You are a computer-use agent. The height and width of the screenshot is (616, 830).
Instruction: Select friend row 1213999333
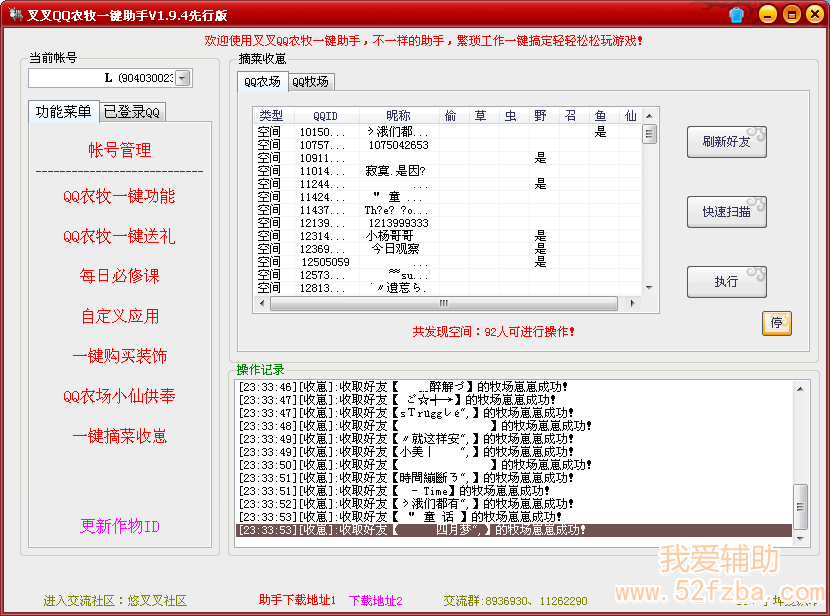pyautogui.click(x=448, y=223)
